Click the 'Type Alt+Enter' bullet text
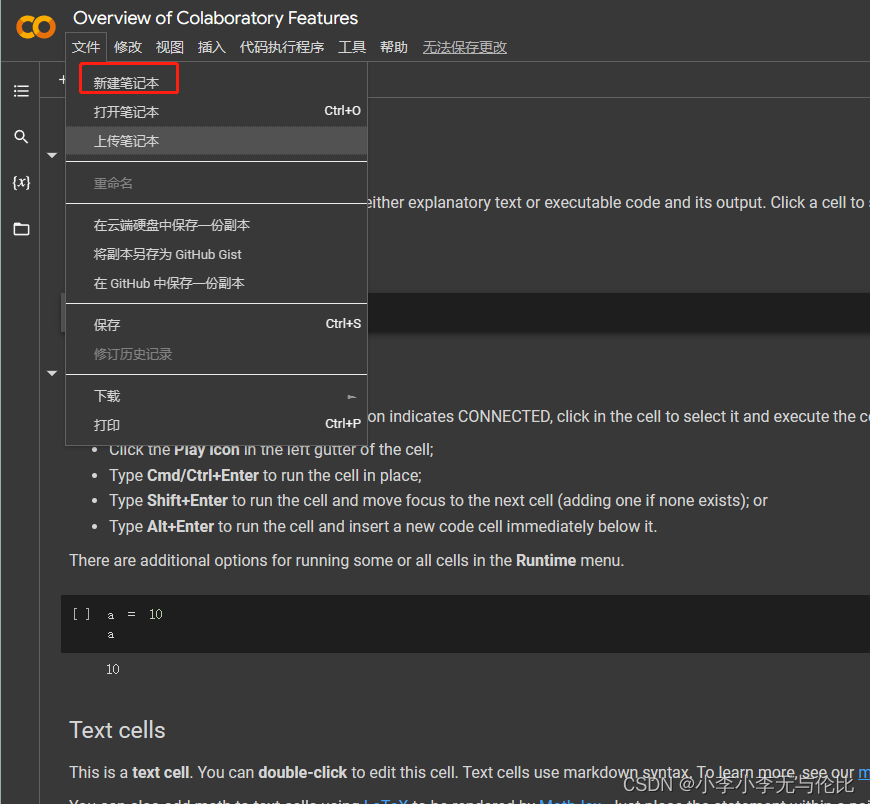This screenshot has width=870, height=804. [x=383, y=527]
